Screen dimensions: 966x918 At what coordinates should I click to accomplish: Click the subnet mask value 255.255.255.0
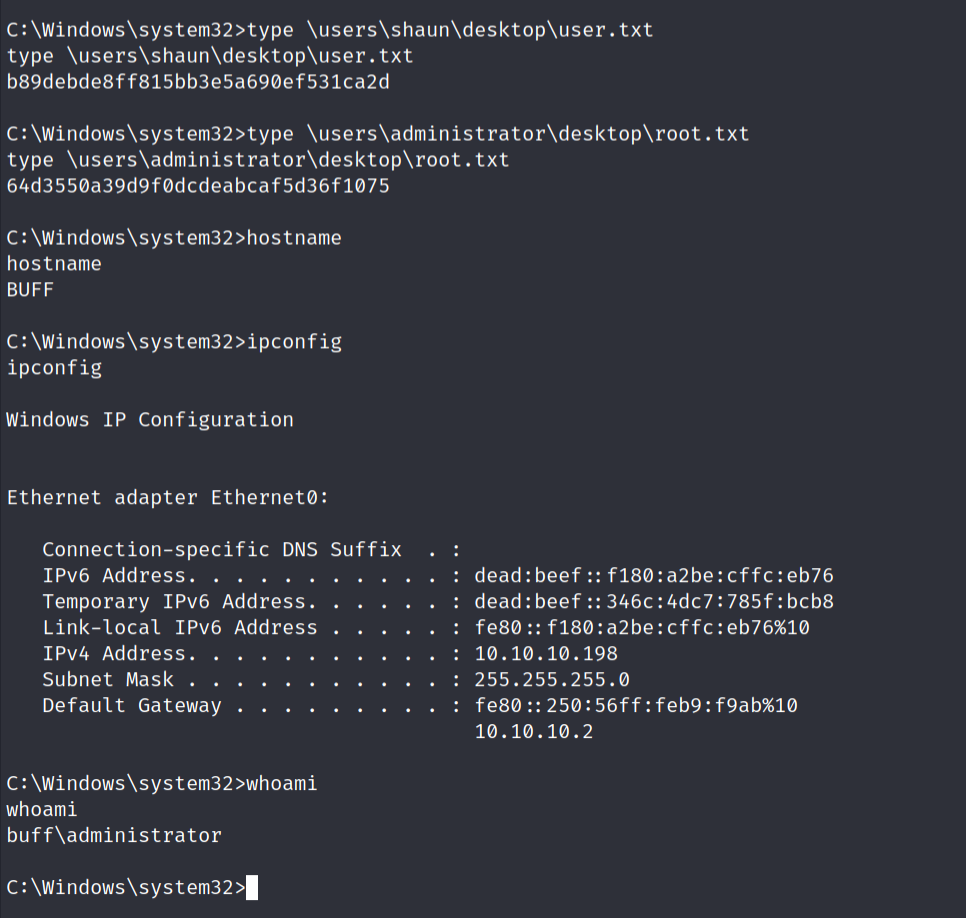pyautogui.click(x=552, y=680)
